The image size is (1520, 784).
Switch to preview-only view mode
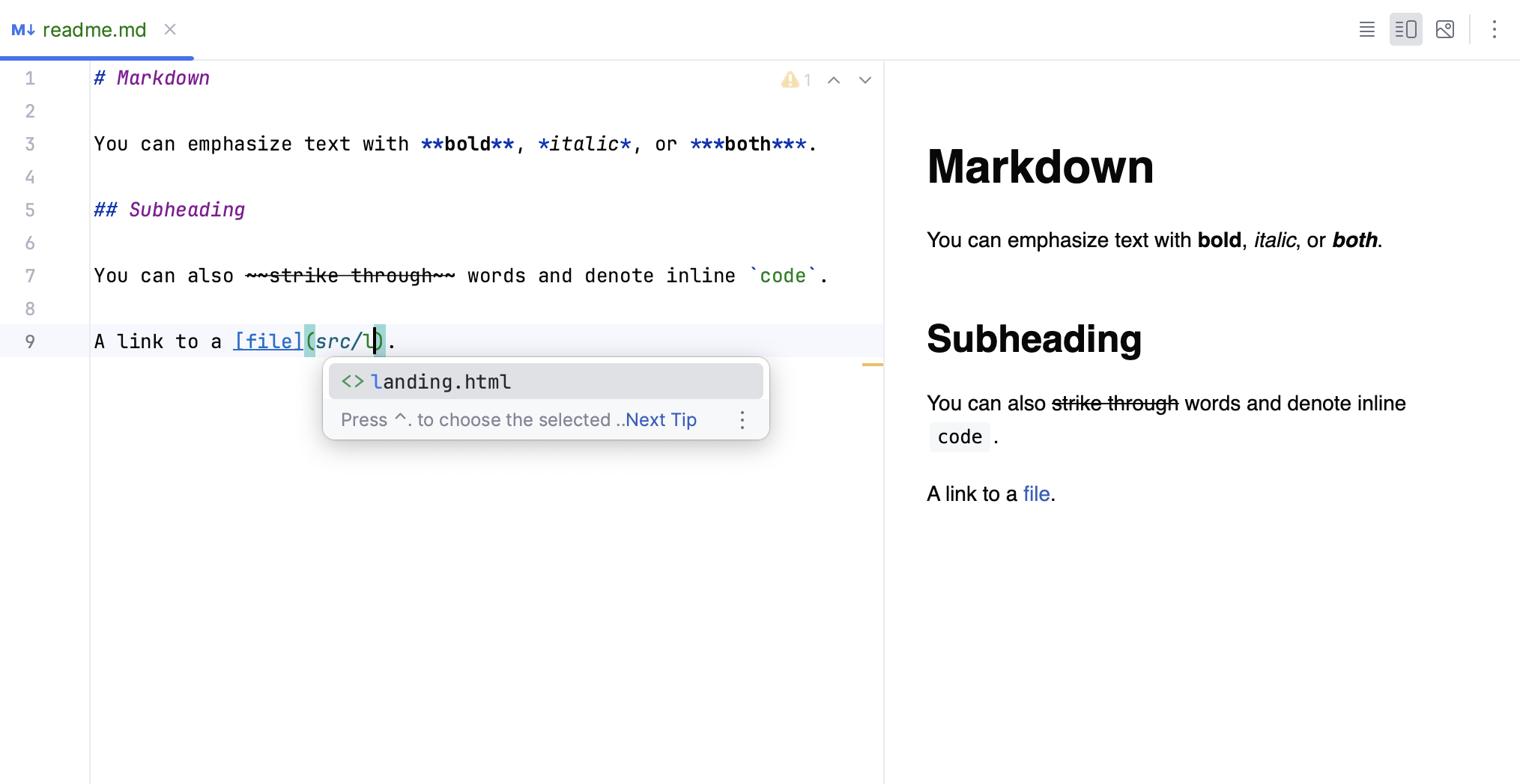pyautogui.click(x=1445, y=29)
